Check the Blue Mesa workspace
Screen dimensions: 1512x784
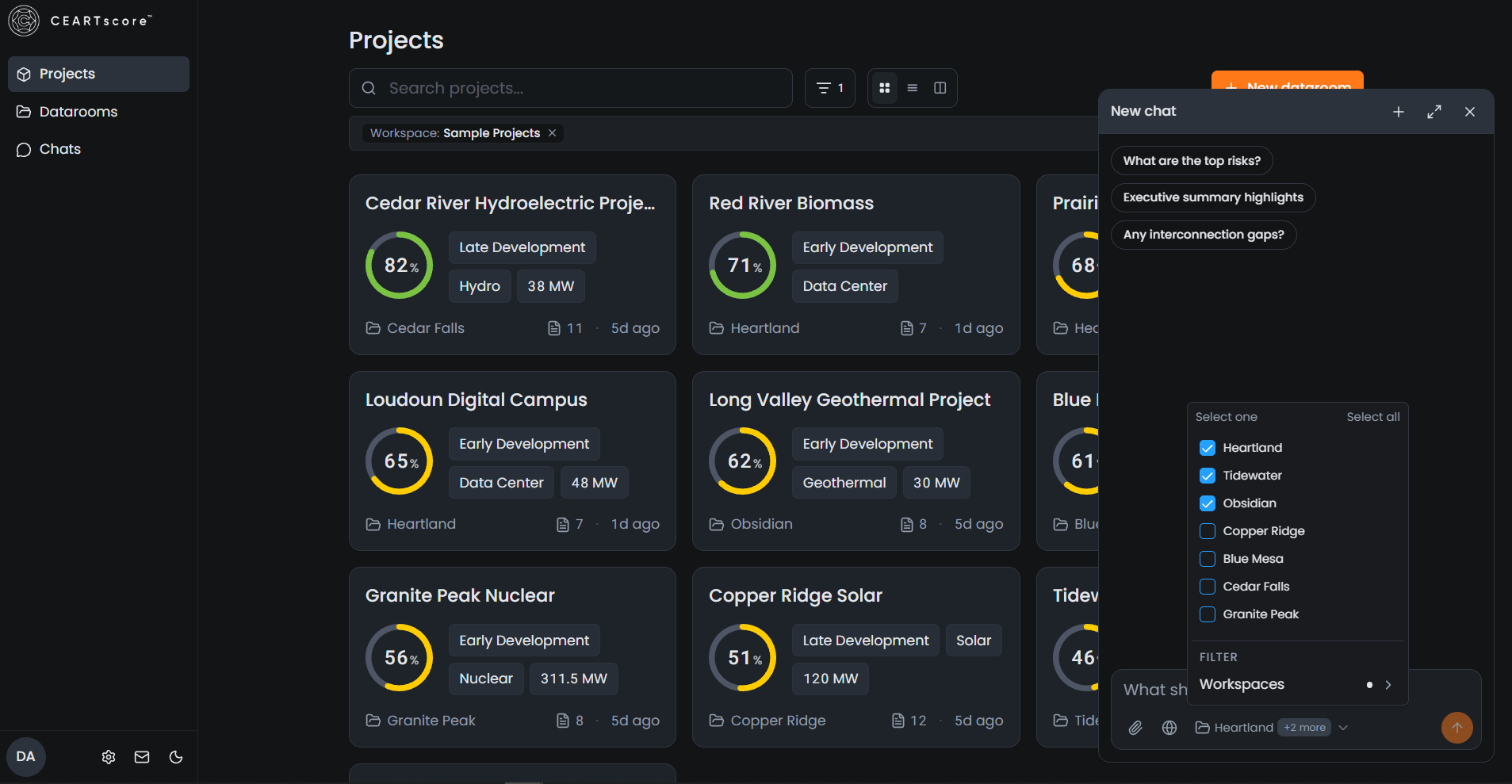pyautogui.click(x=1208, y=559)
